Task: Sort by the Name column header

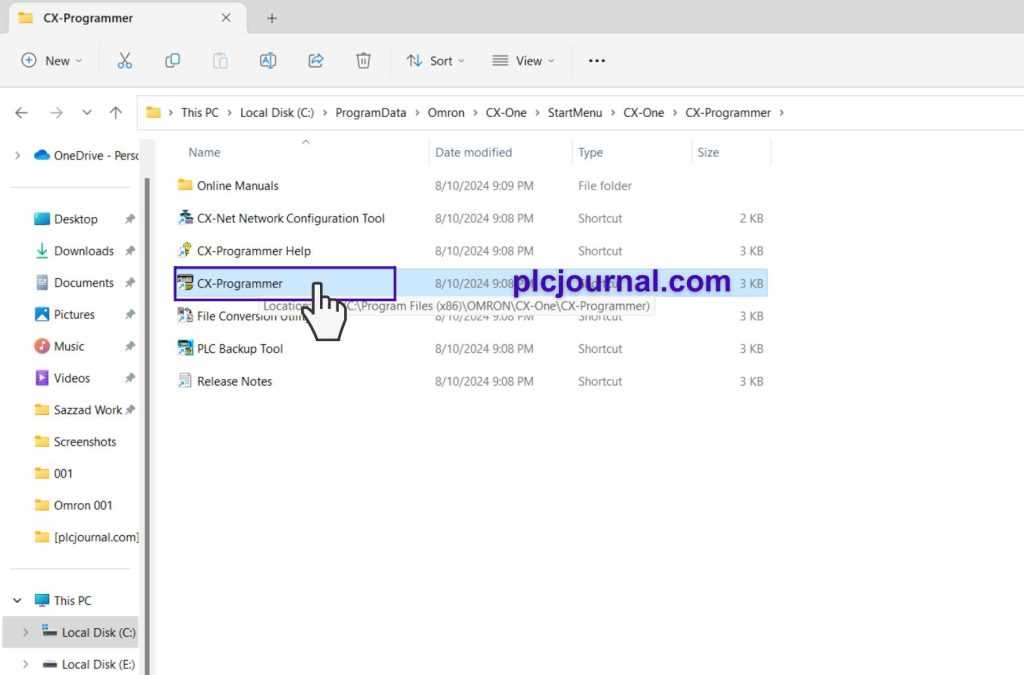Action: click(x=204, y=152)
